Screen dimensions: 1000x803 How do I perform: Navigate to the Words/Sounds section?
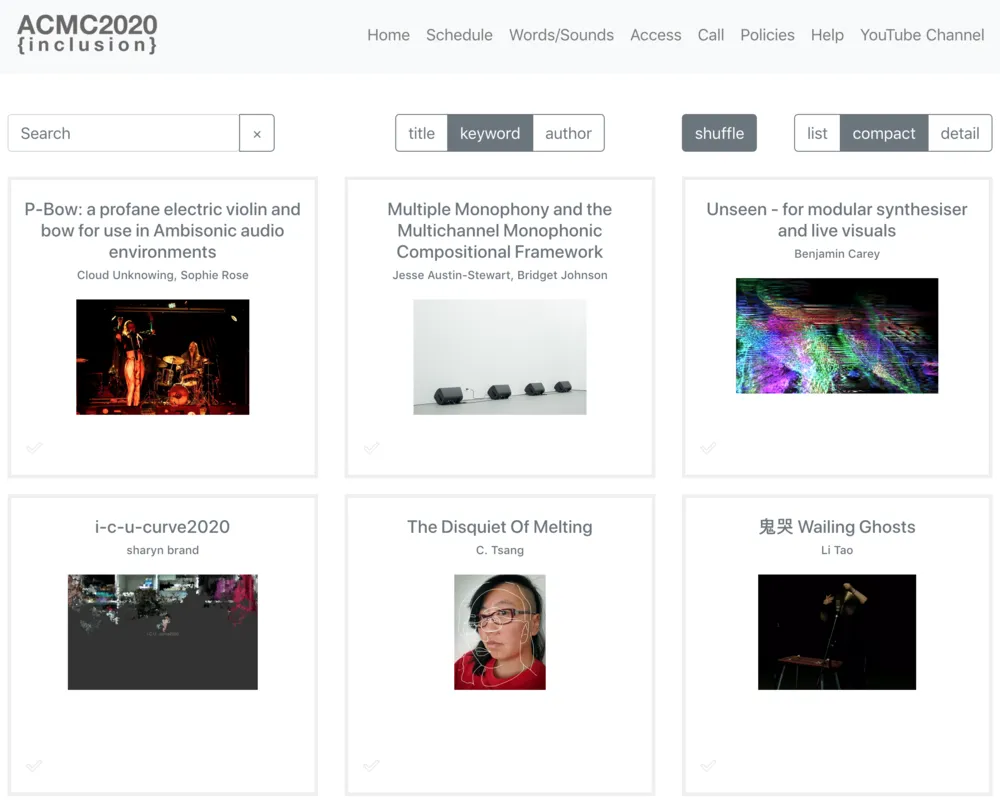562,35
